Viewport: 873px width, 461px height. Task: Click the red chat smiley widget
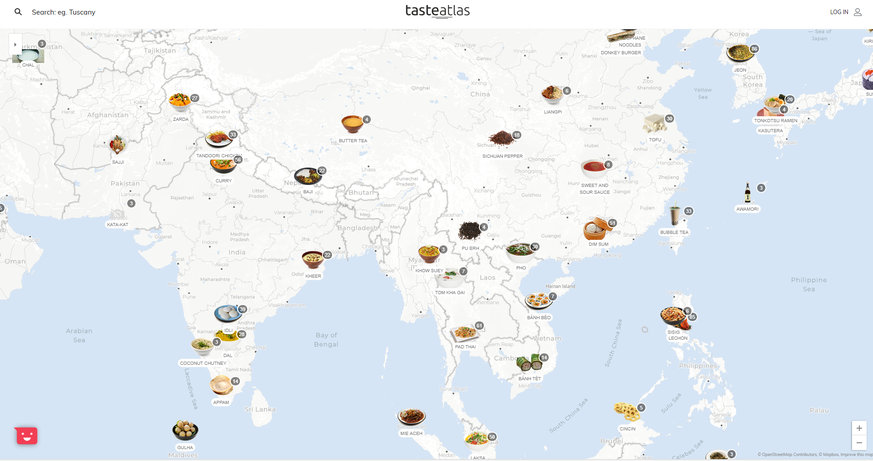(26, 435)
